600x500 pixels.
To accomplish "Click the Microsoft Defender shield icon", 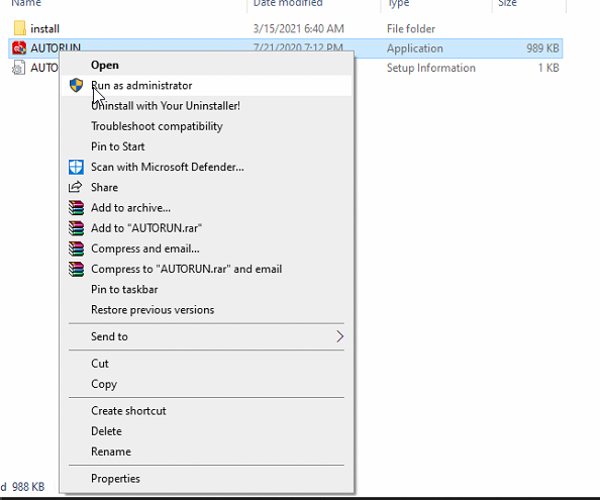I will click(x=75, y=167).
